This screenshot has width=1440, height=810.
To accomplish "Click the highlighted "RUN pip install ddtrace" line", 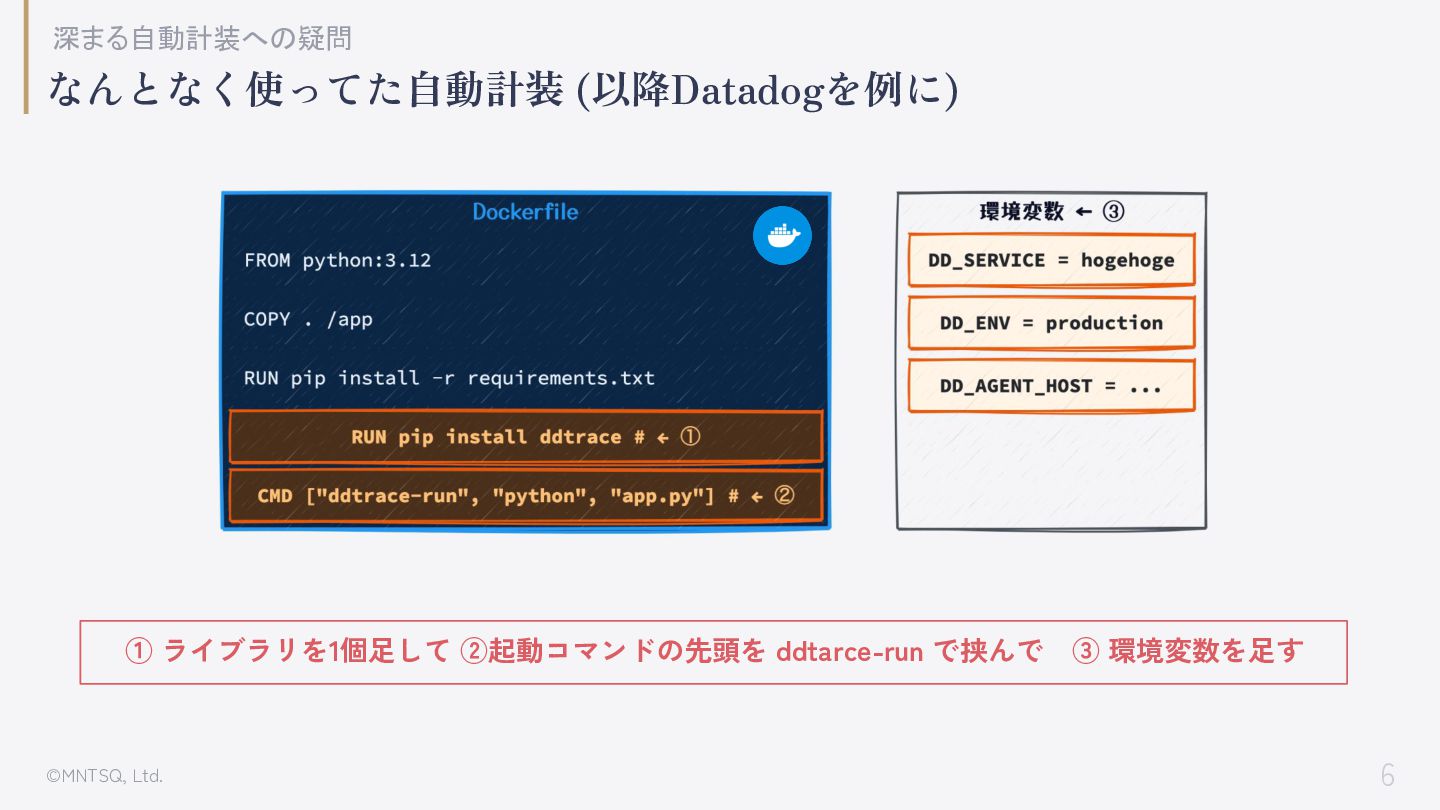I will coord(526,437).
